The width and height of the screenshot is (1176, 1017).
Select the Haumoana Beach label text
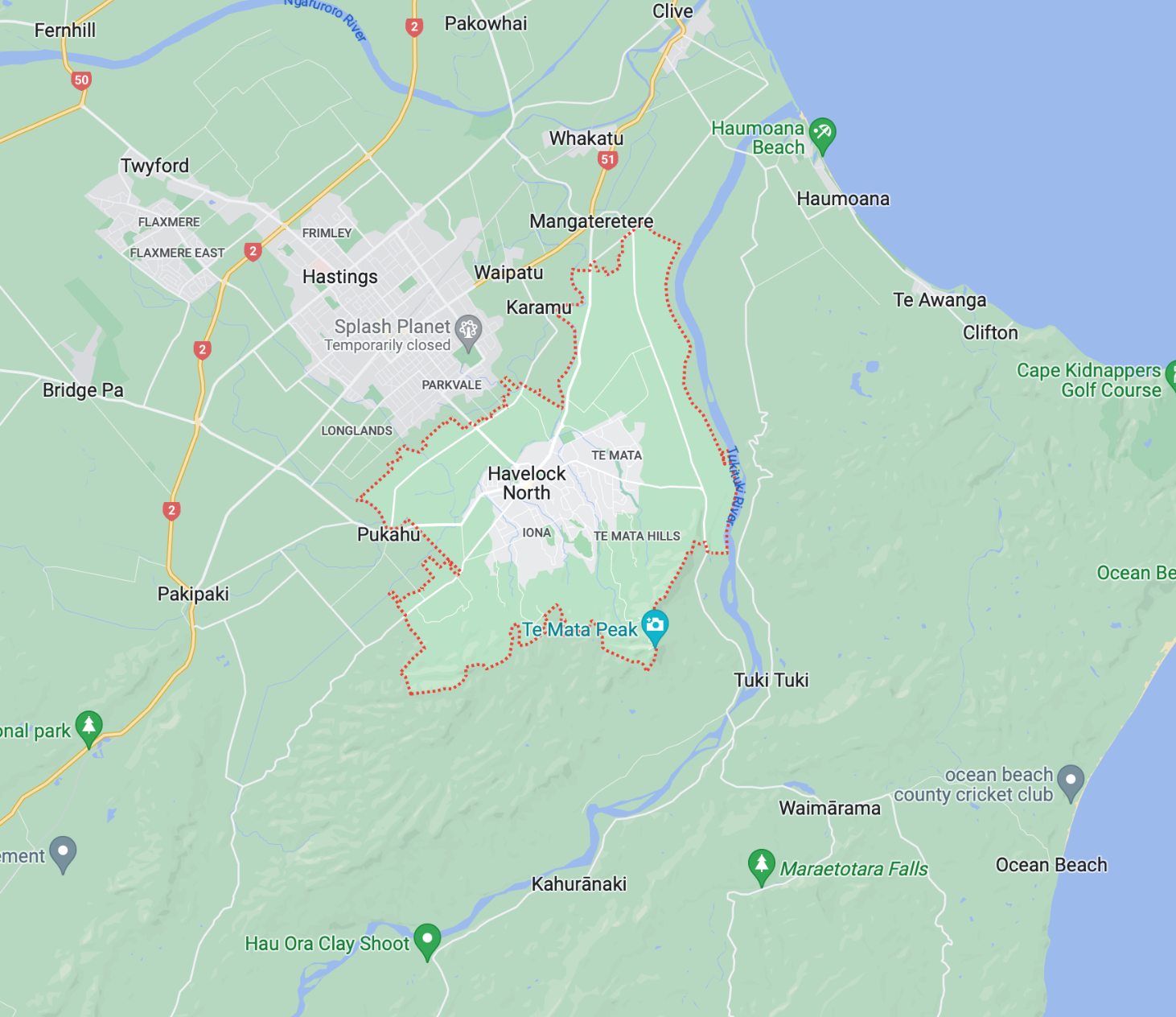click(758, 138)
